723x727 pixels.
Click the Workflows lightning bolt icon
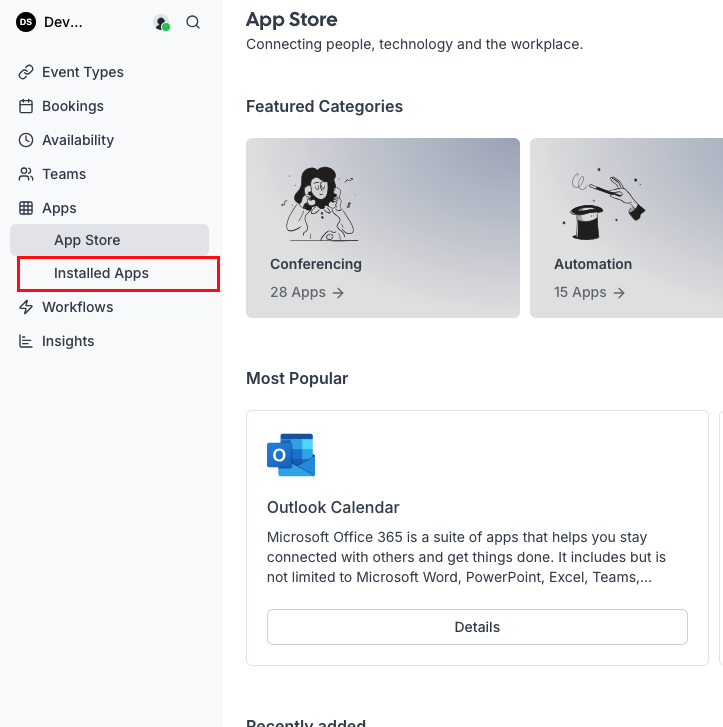click(26, 307)
